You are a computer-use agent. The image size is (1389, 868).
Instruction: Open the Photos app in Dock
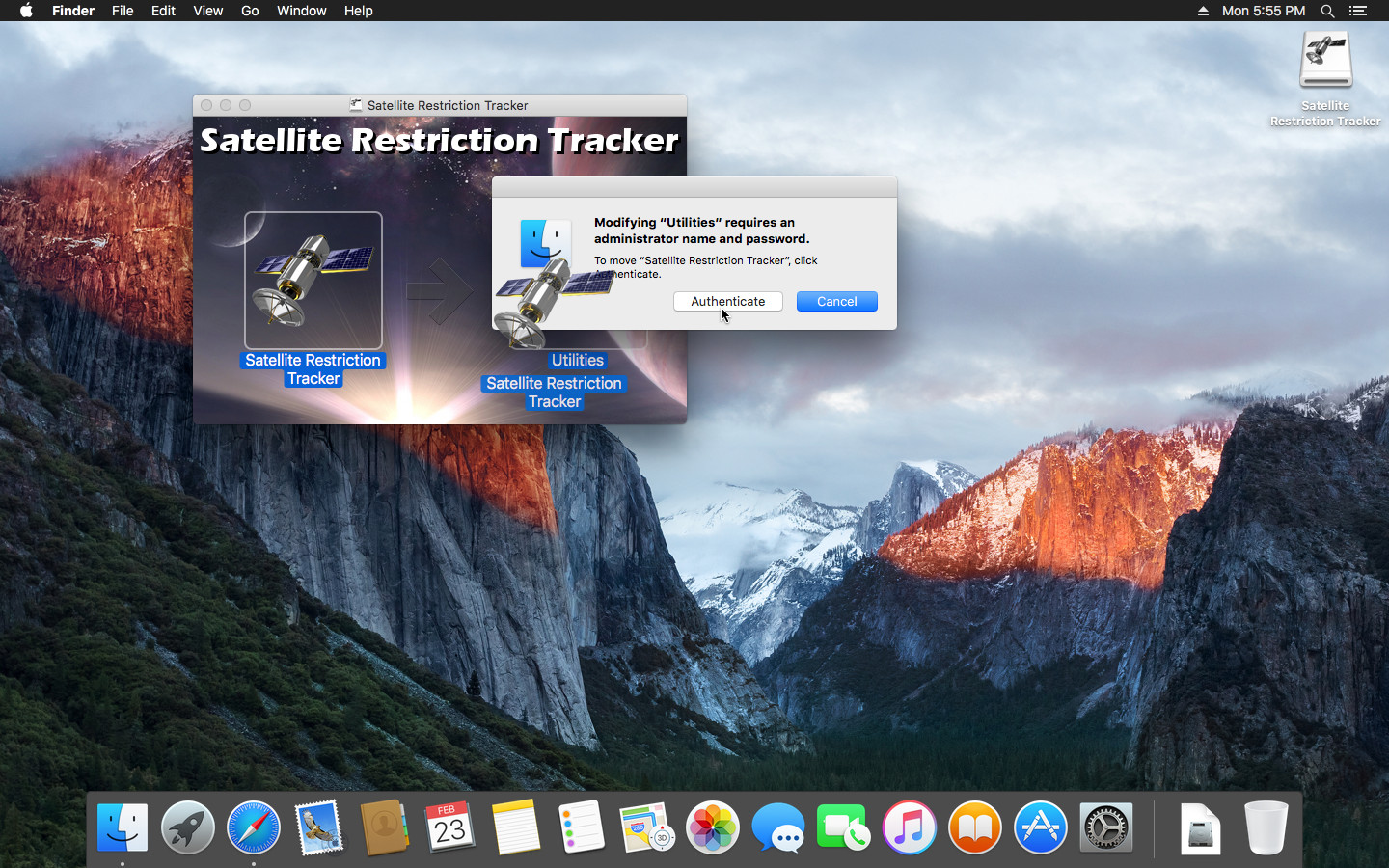coord(713,828)
